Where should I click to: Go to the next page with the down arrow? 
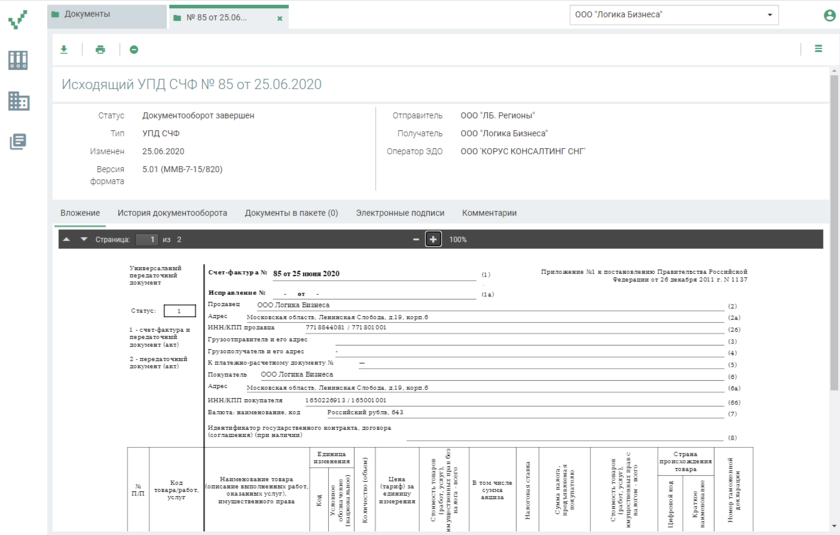tap(84, 240)
